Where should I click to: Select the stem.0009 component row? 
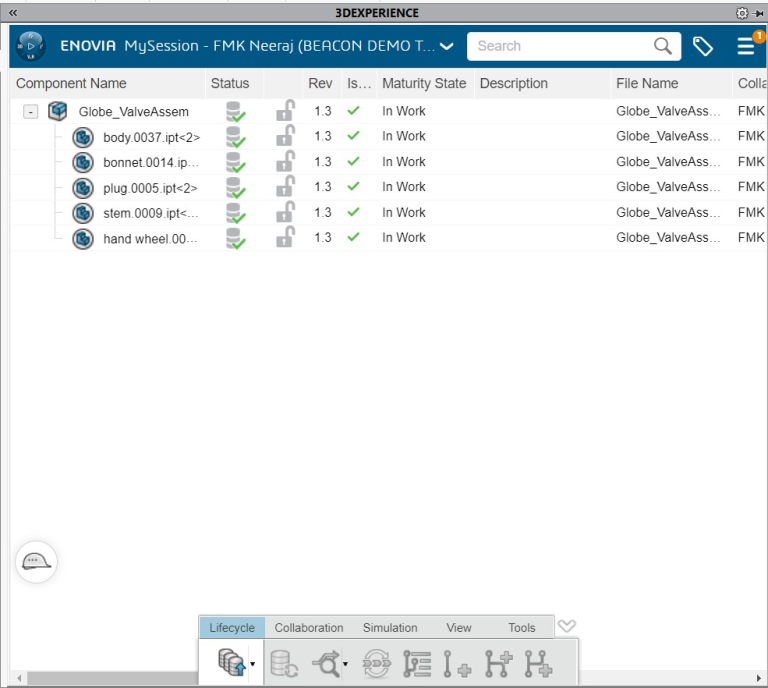click(387, 213)
